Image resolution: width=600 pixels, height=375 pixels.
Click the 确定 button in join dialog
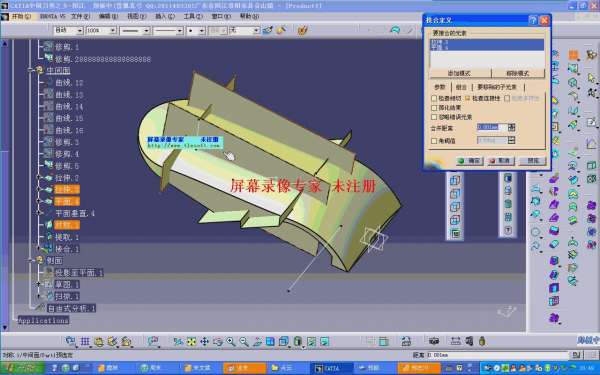tap(470, 161)
